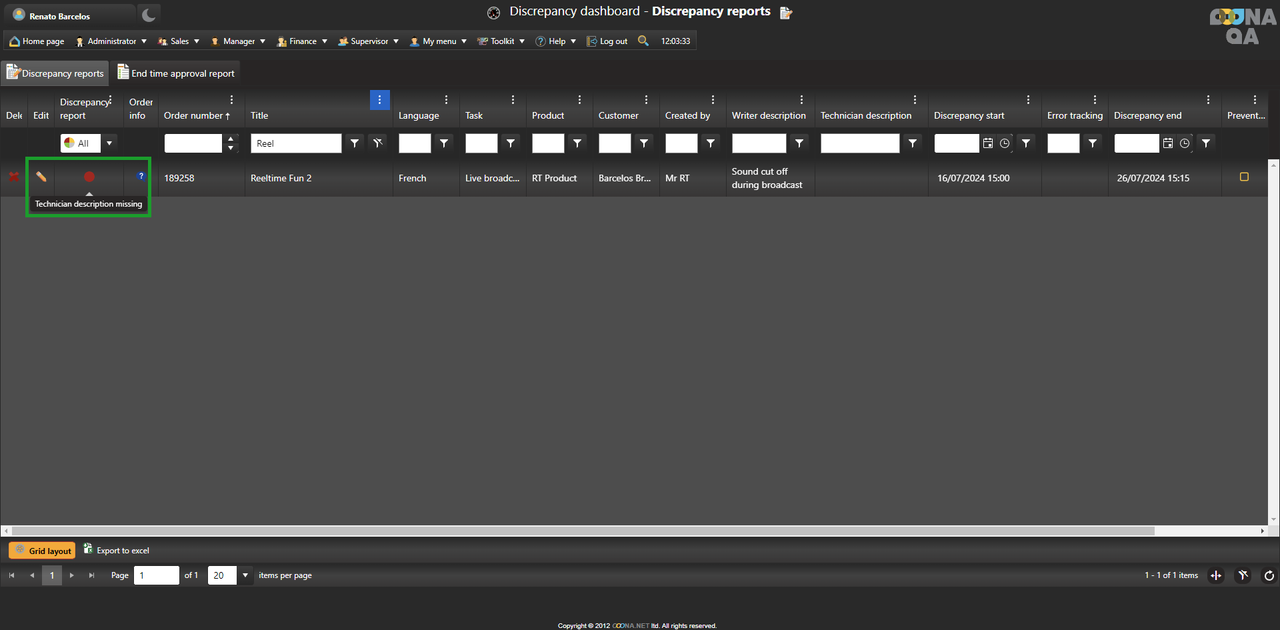Tick the Prevent checkbox in the first row
Screen dimensions: 1280x630
1244,177
